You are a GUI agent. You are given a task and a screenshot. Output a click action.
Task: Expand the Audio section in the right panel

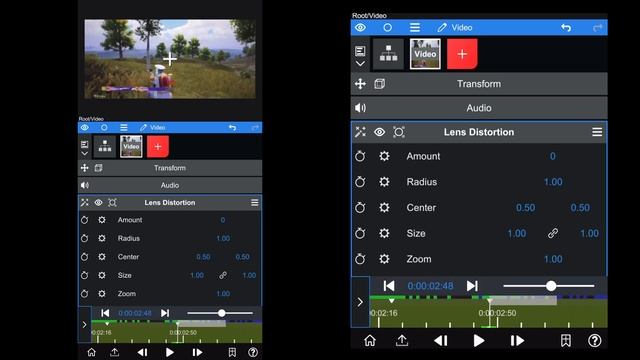(479, 108)
